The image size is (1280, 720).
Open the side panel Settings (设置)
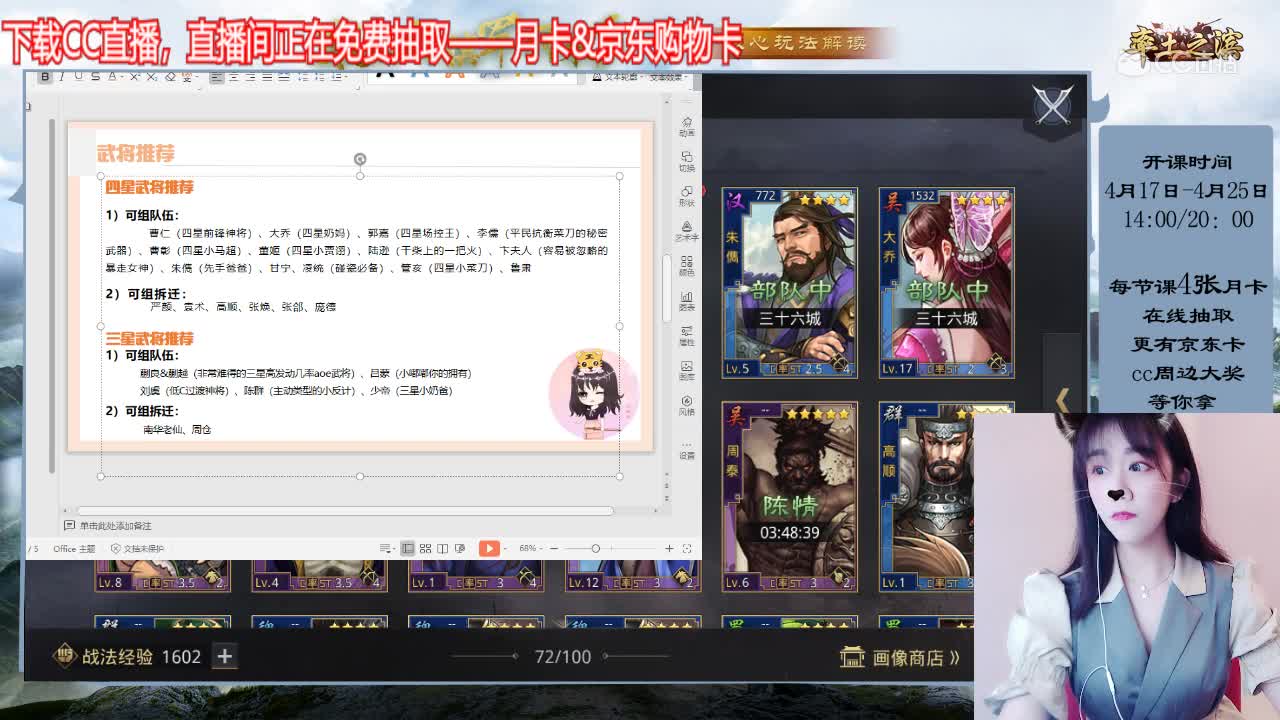click(x=687, y=449)
